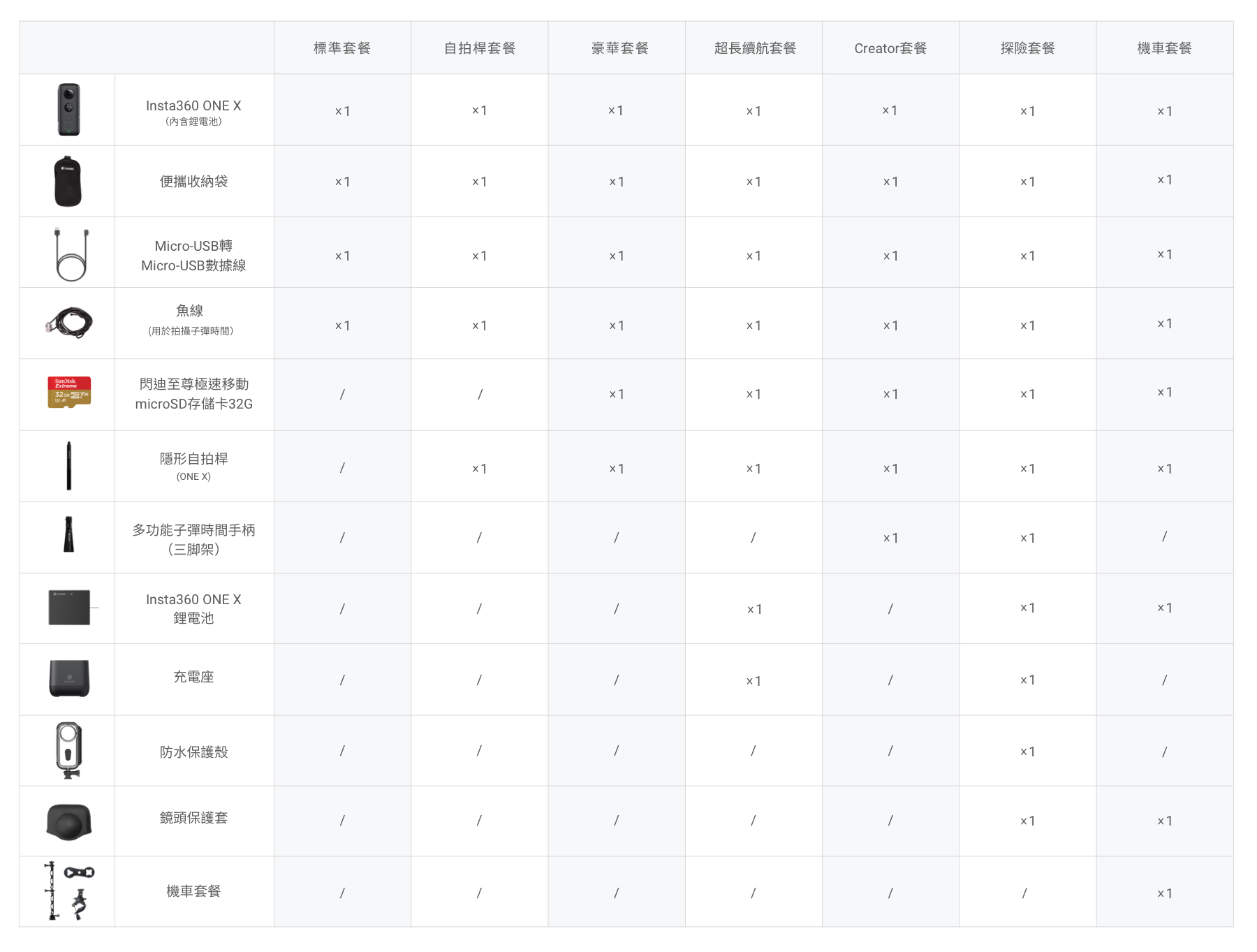Click the Micro-USB轉Micro-USB數據線 row label
The height and width of the screenshot is (952, 1257).
click(193, 256)
